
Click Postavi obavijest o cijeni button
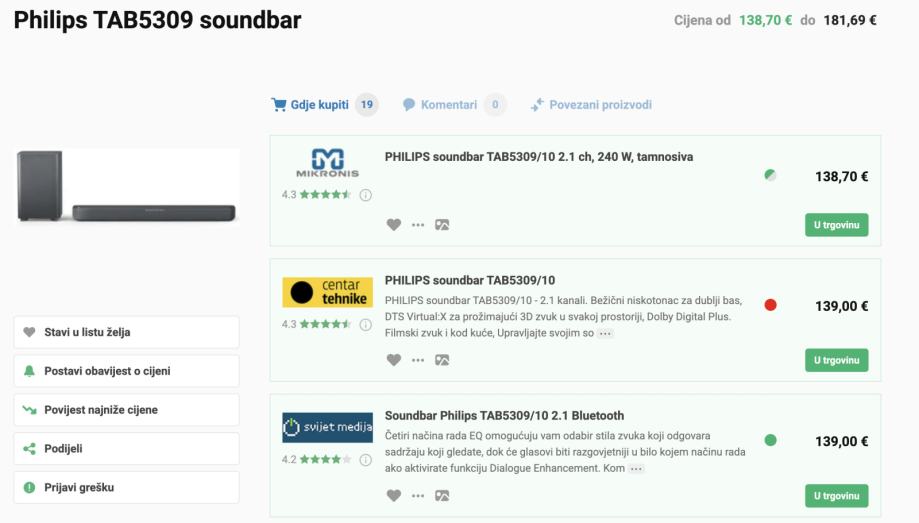coord(127,371)
